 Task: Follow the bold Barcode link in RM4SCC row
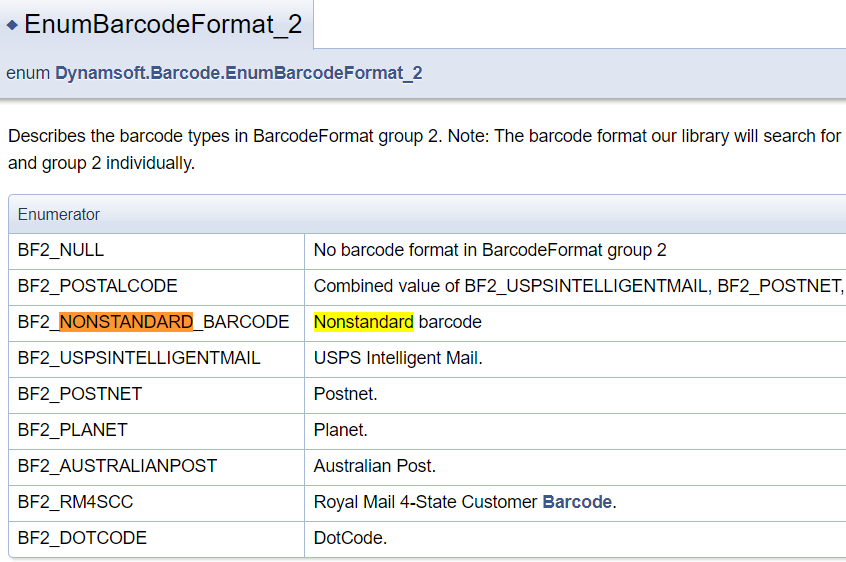coord(578,502)
